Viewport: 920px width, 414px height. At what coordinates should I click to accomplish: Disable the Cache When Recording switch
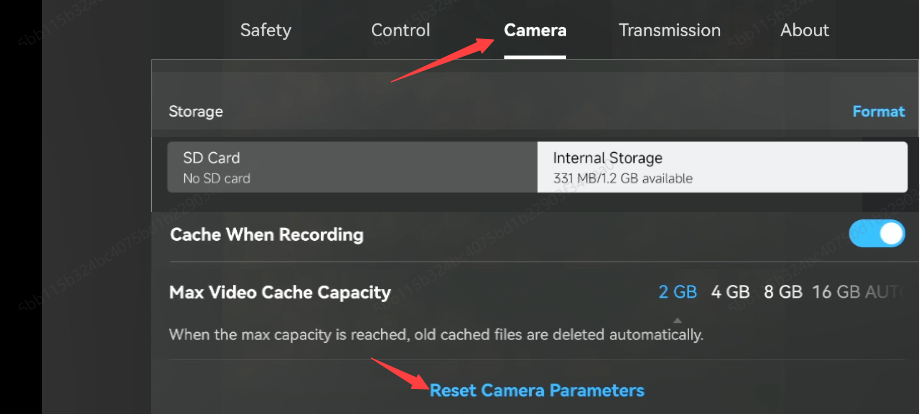(877, 235)
